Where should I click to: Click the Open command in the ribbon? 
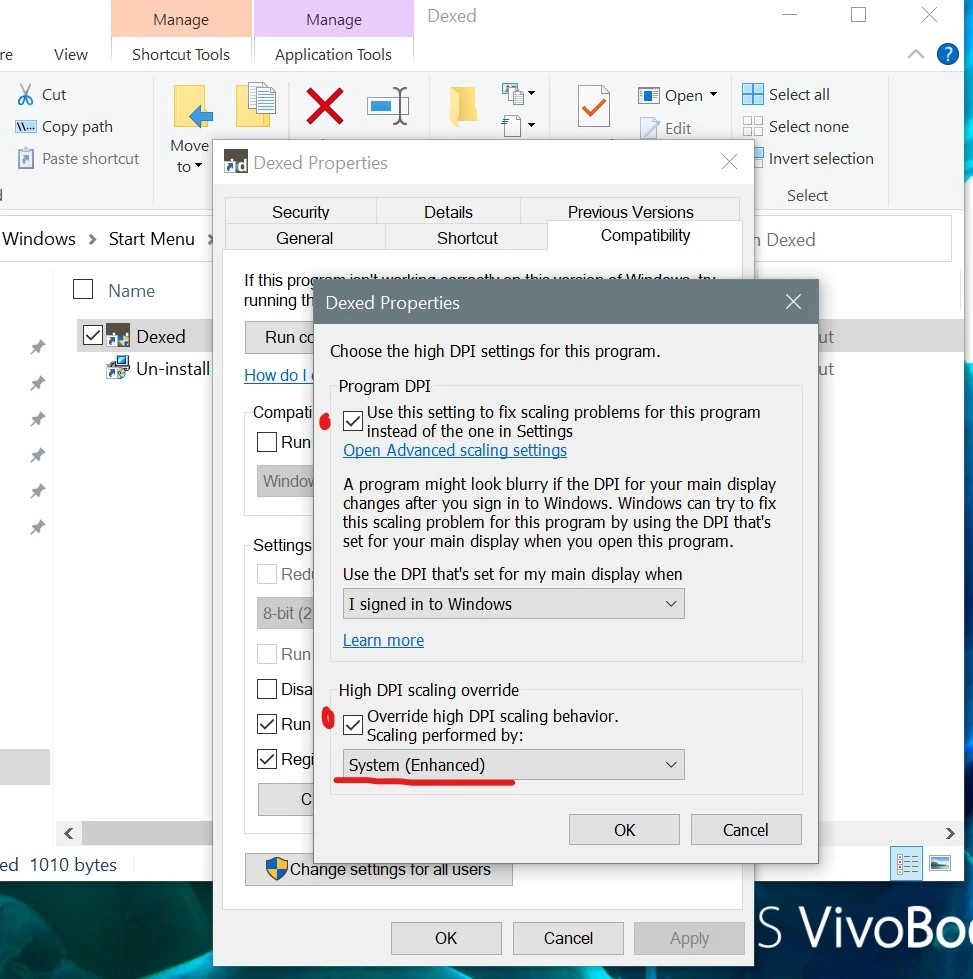point(671,96)
